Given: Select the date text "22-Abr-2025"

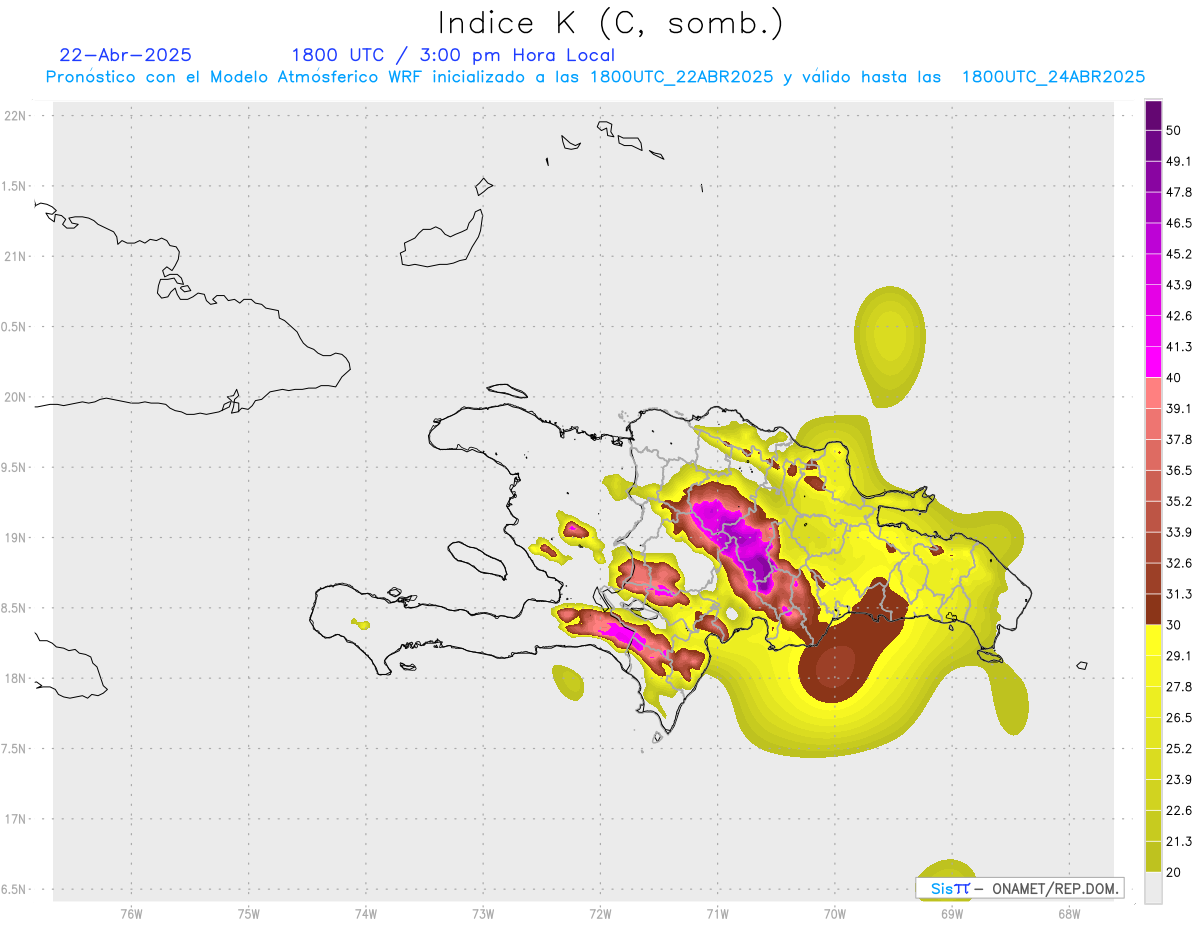Looking at the screenshot, I should [x=126, y=55].
